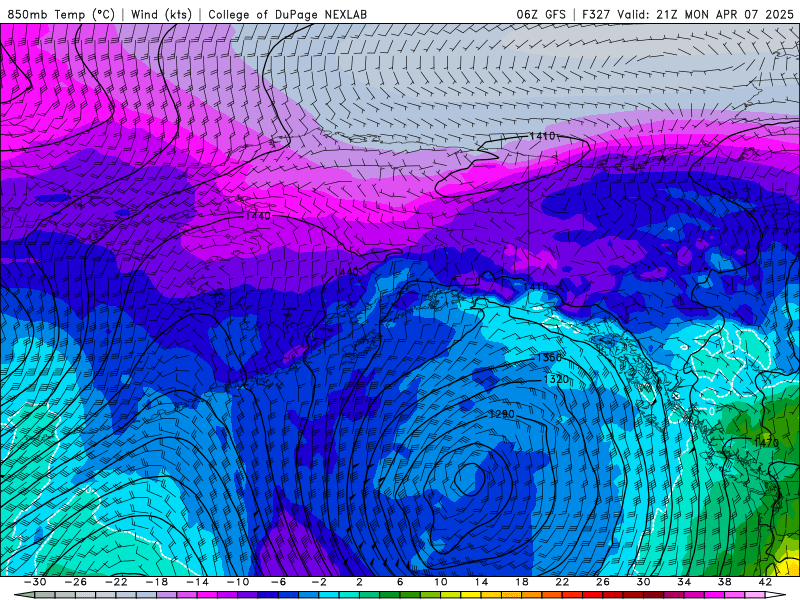
Task: Click the innermost closed contour of the low
Action: point(469,479)
